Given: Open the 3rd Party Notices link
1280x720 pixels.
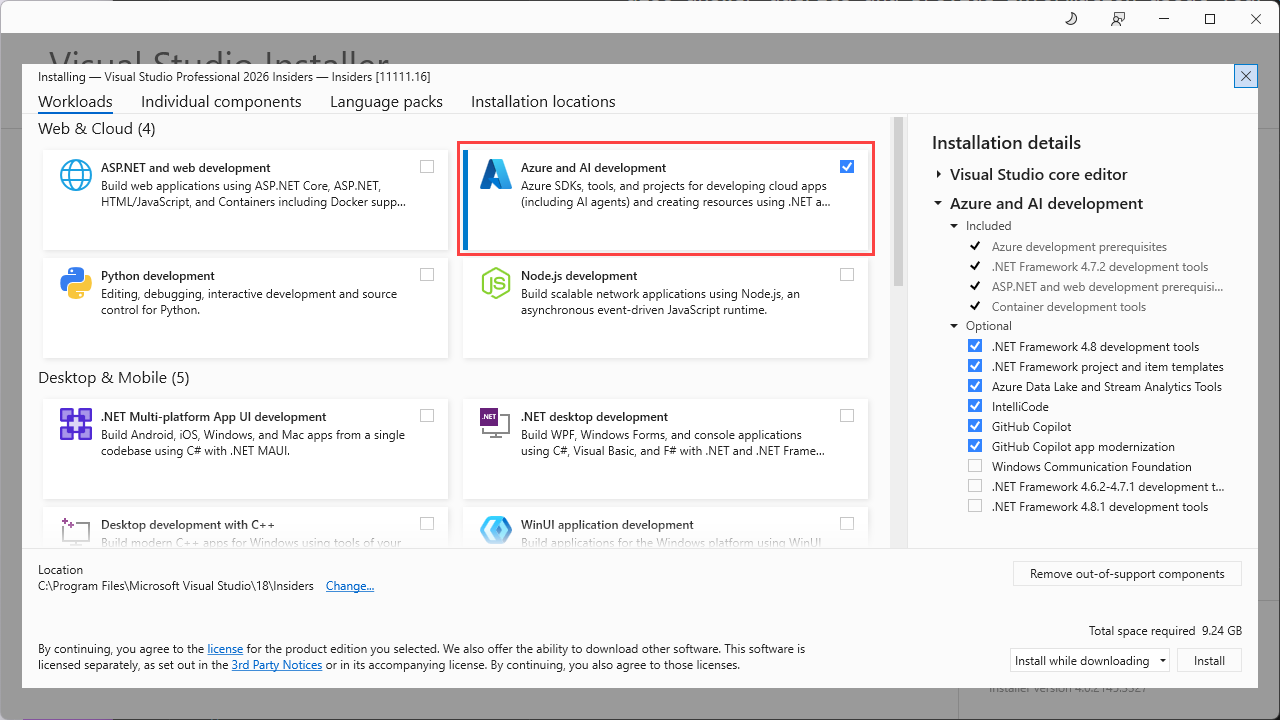Looking at the screenshot, I should point(276,665).
